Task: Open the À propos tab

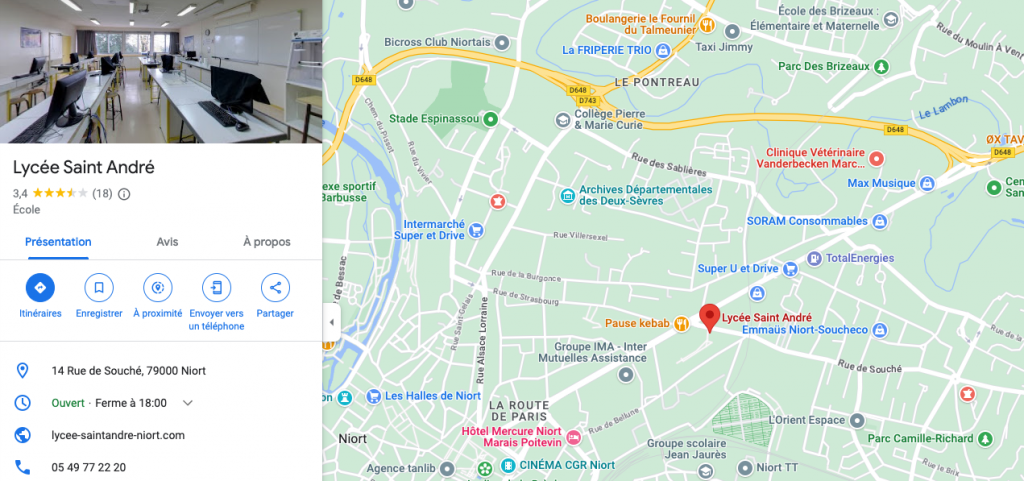Action: click(x=267, y=241)
